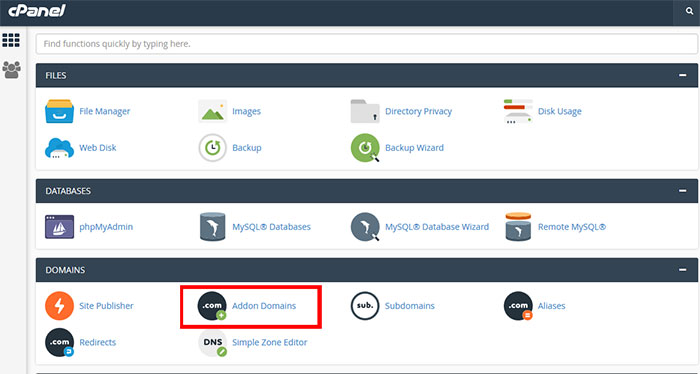700x374 pixels.
Task: Open the Redirects link
Action: 98,342
